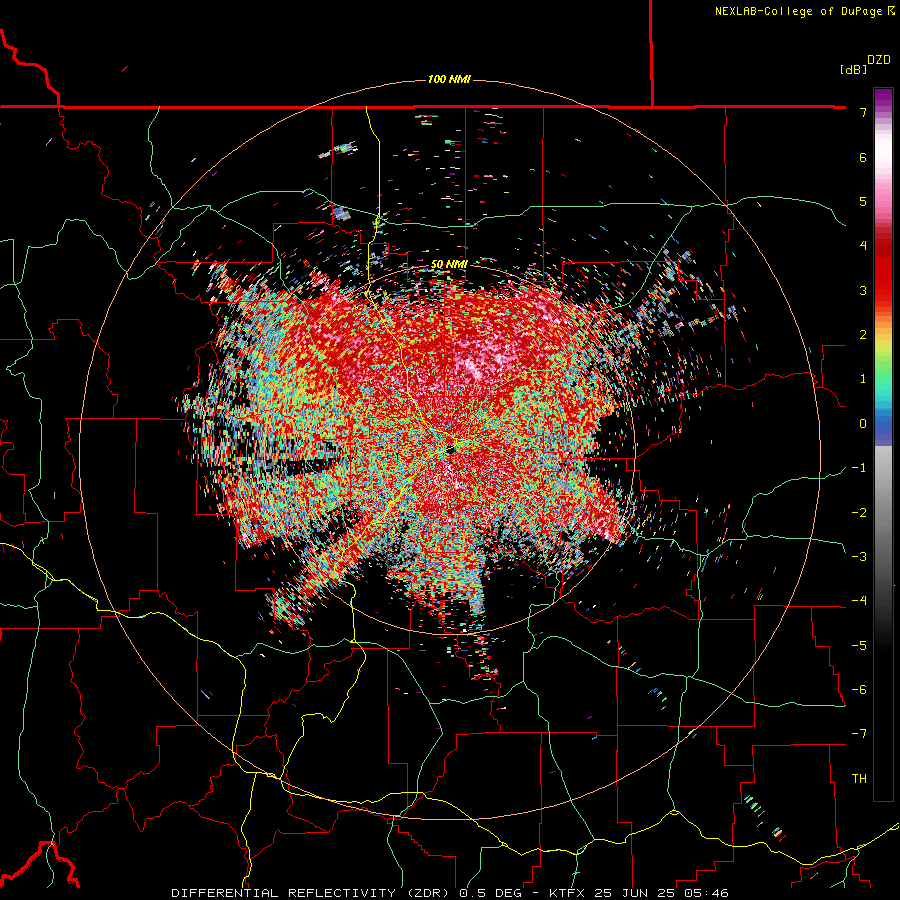Click the 1 value on color scale
Screen dimensions: 900x900
coord(863,379)
